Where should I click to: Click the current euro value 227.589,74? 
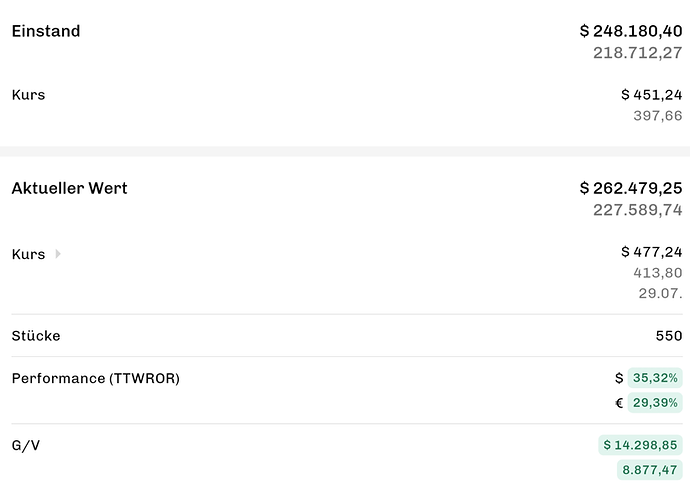tap(638, 210)
